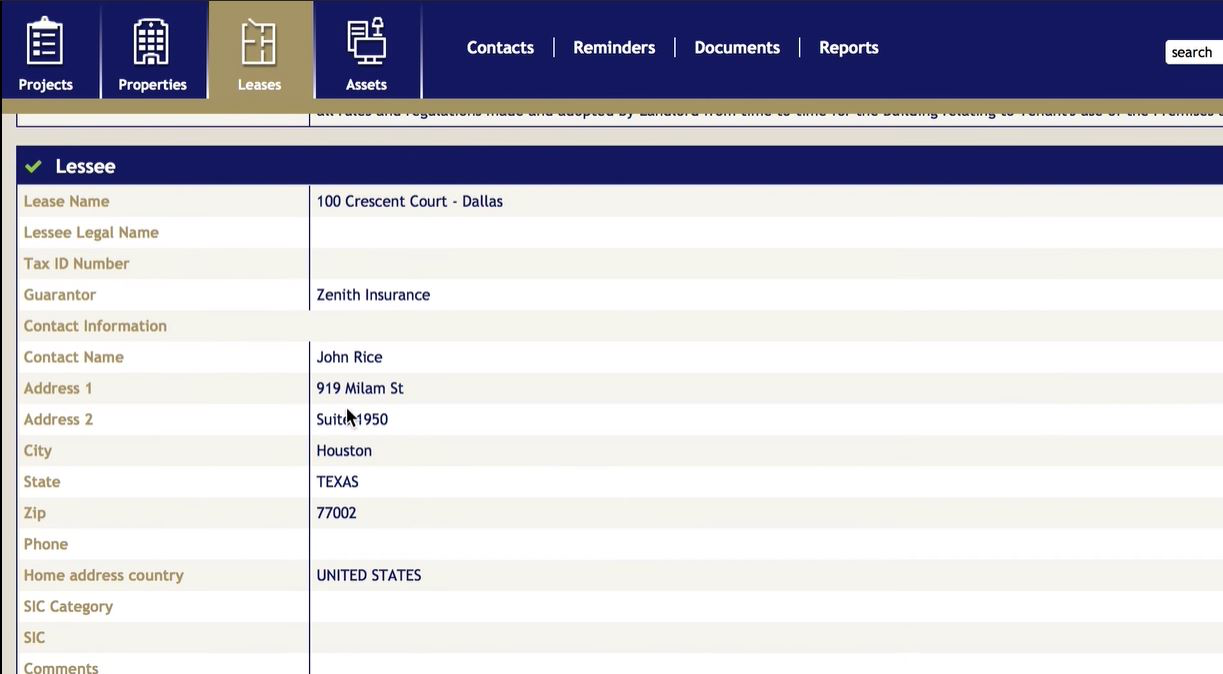The height and width of the screenshot is (674, 1223).
Task: Click the Contact Name label
Action: tap(74, 357)
